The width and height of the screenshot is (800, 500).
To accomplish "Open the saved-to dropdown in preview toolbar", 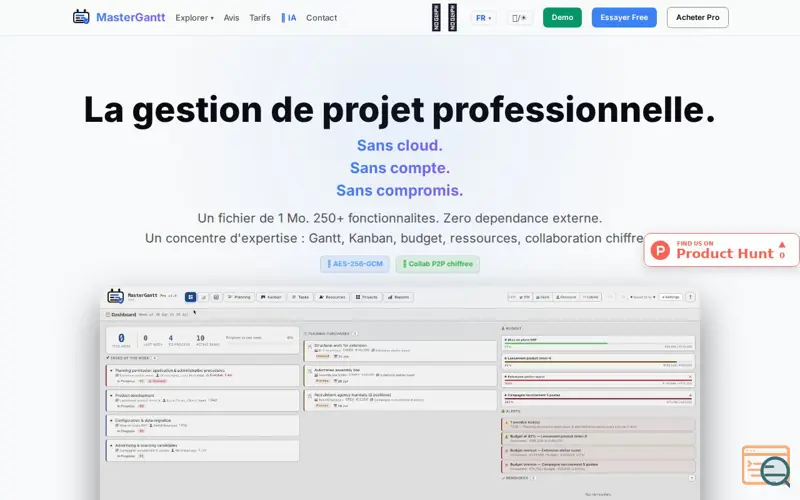I will (643, 297).
